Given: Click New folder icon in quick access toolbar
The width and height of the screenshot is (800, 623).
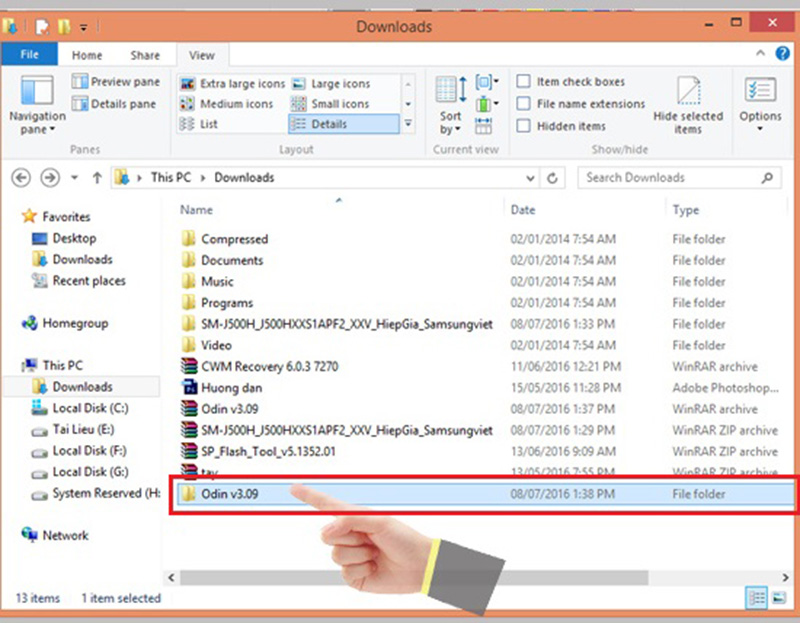Looking at the screenshot, I should click(64, 27).
